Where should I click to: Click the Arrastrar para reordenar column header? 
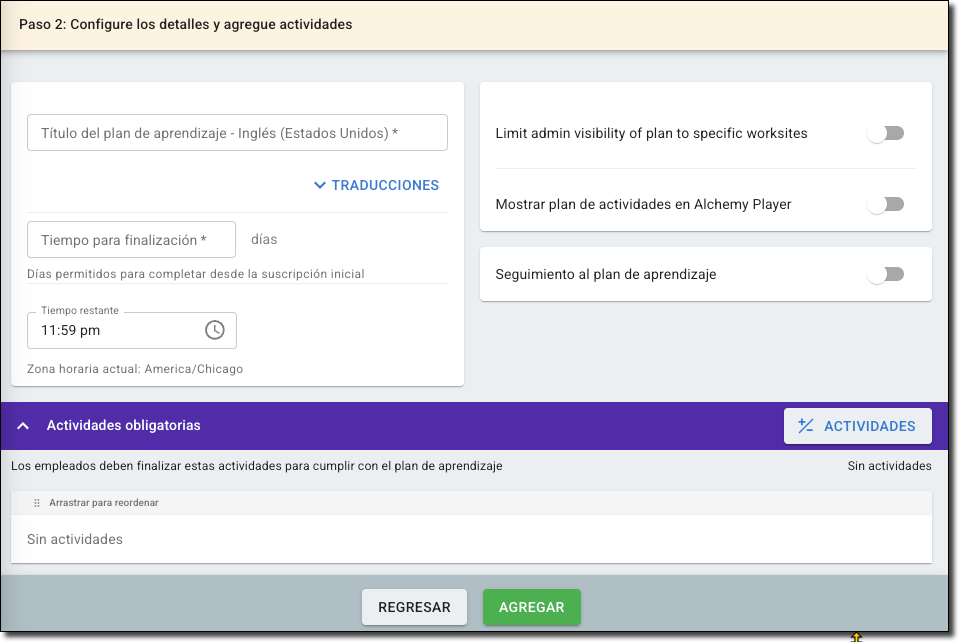[104, 503]
